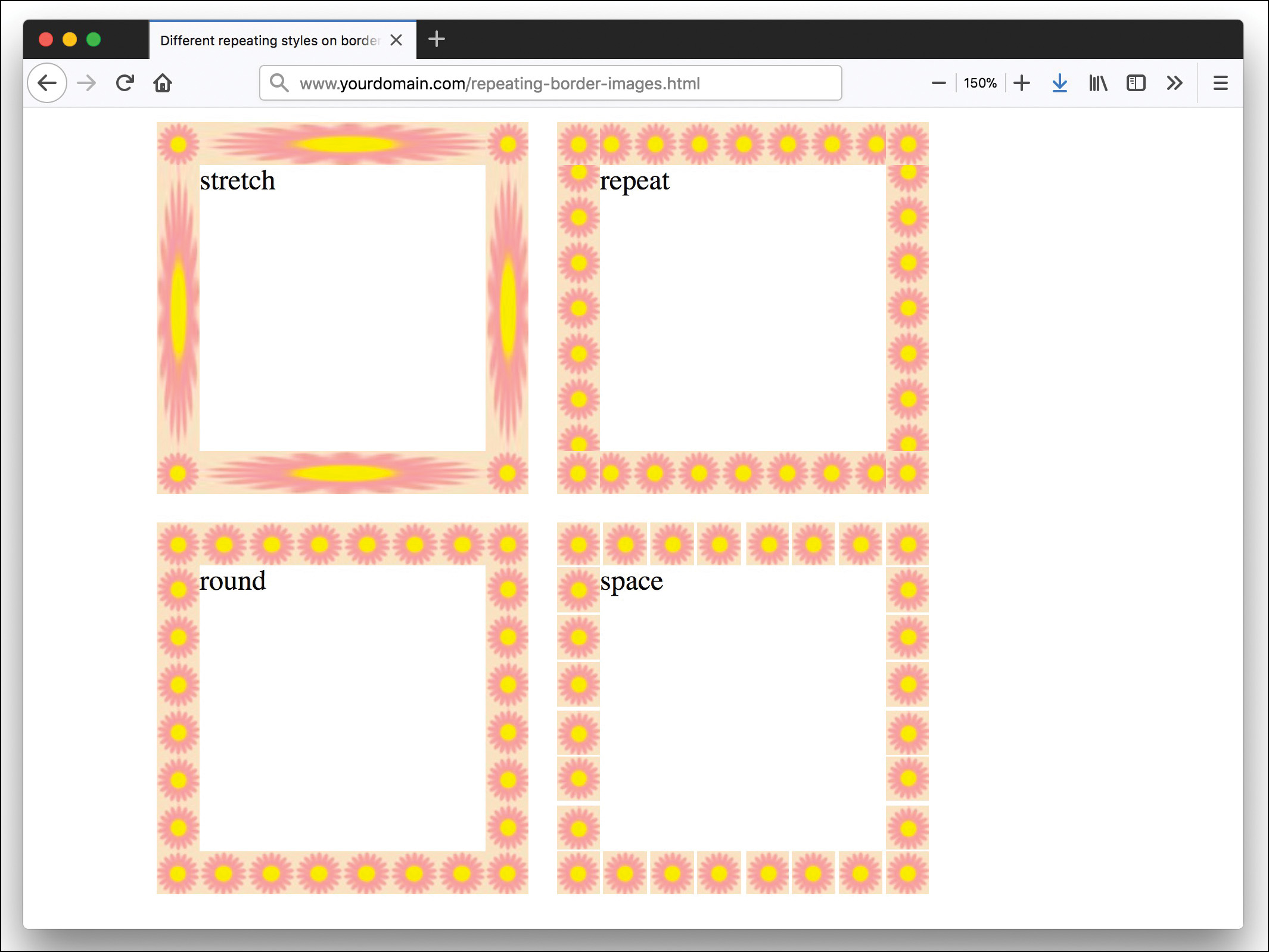The image size is (1269, 952).
Task: Reload the current page
Action: tap(125, 83)
